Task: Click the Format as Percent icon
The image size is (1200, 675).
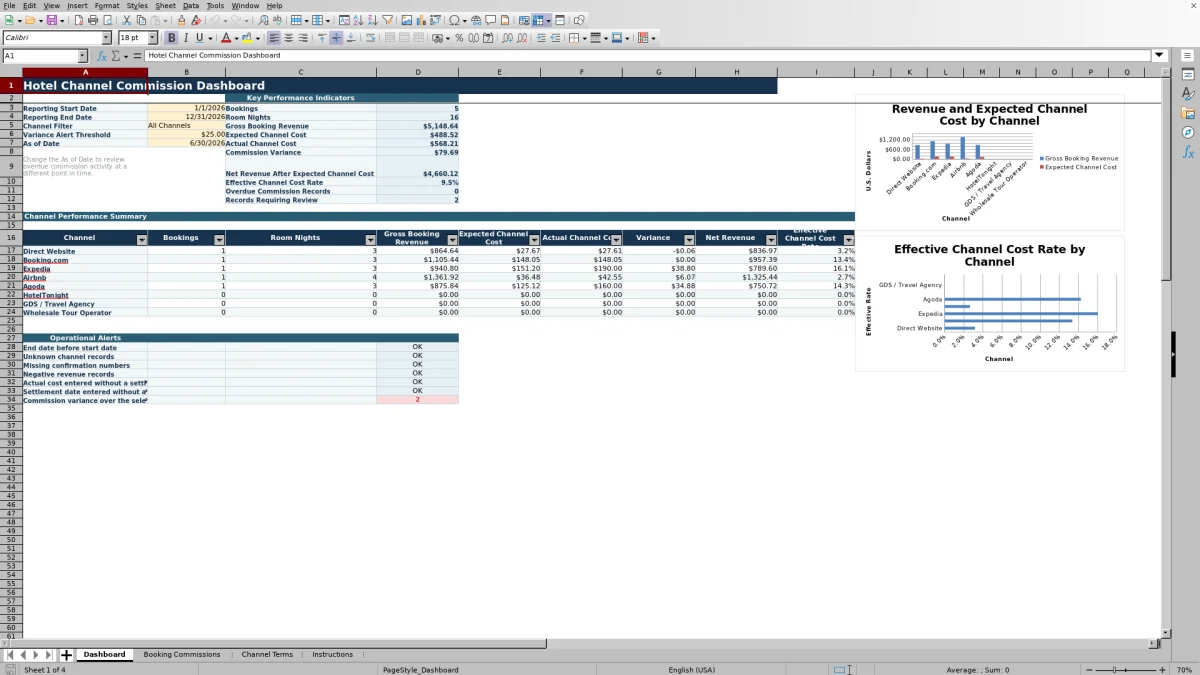Action: (x=459, y=38)
